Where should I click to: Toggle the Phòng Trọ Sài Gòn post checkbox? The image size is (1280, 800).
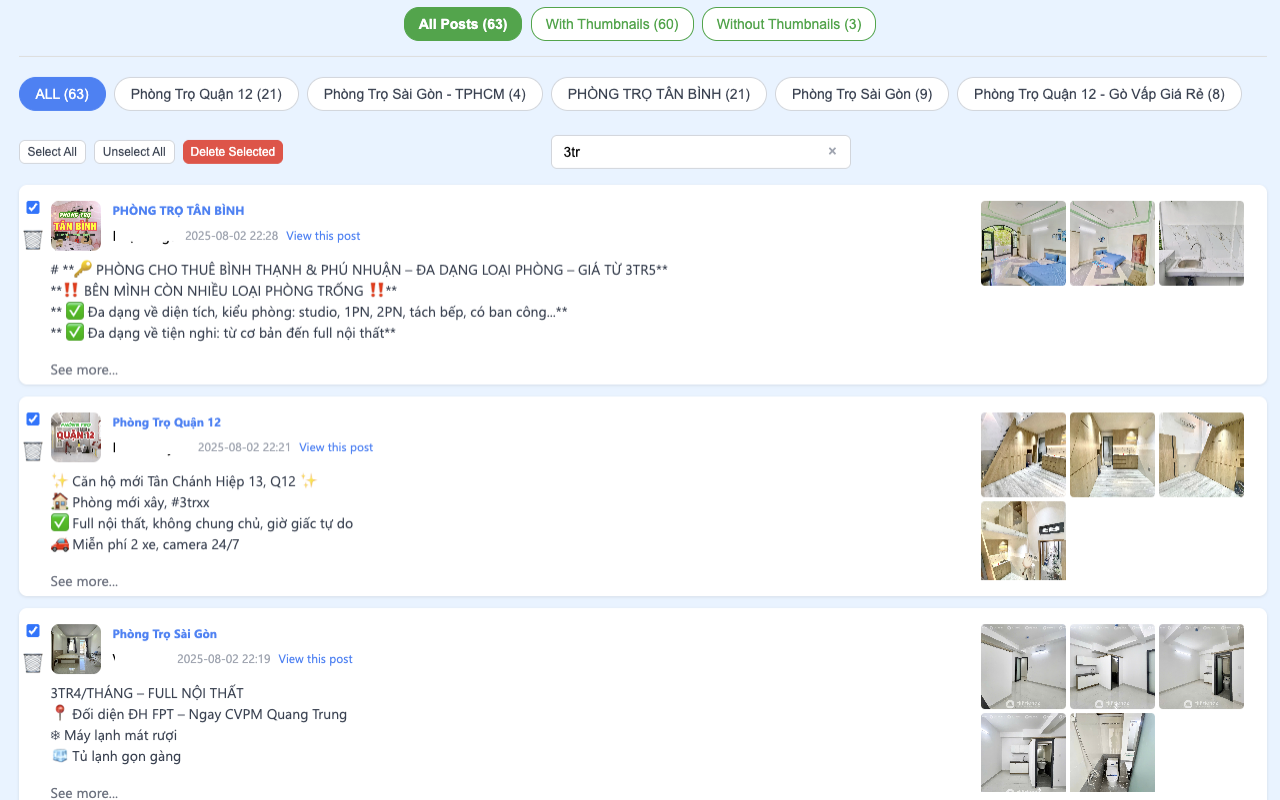[x=33, y=631]
